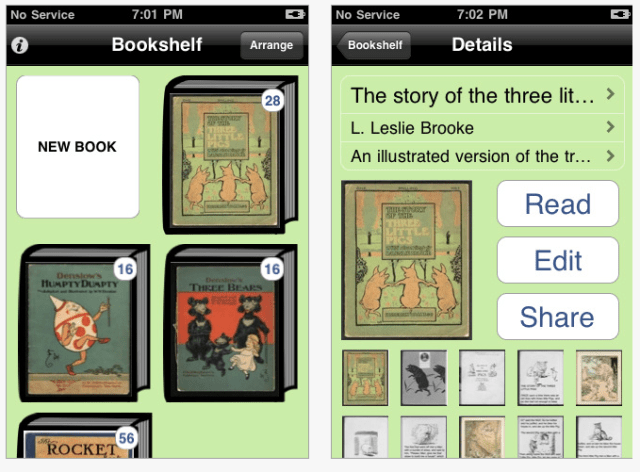Viewport: 640px width, 472px height.
Task: Select the first cover page thumbnail
Action: click(x=365, y=378)
